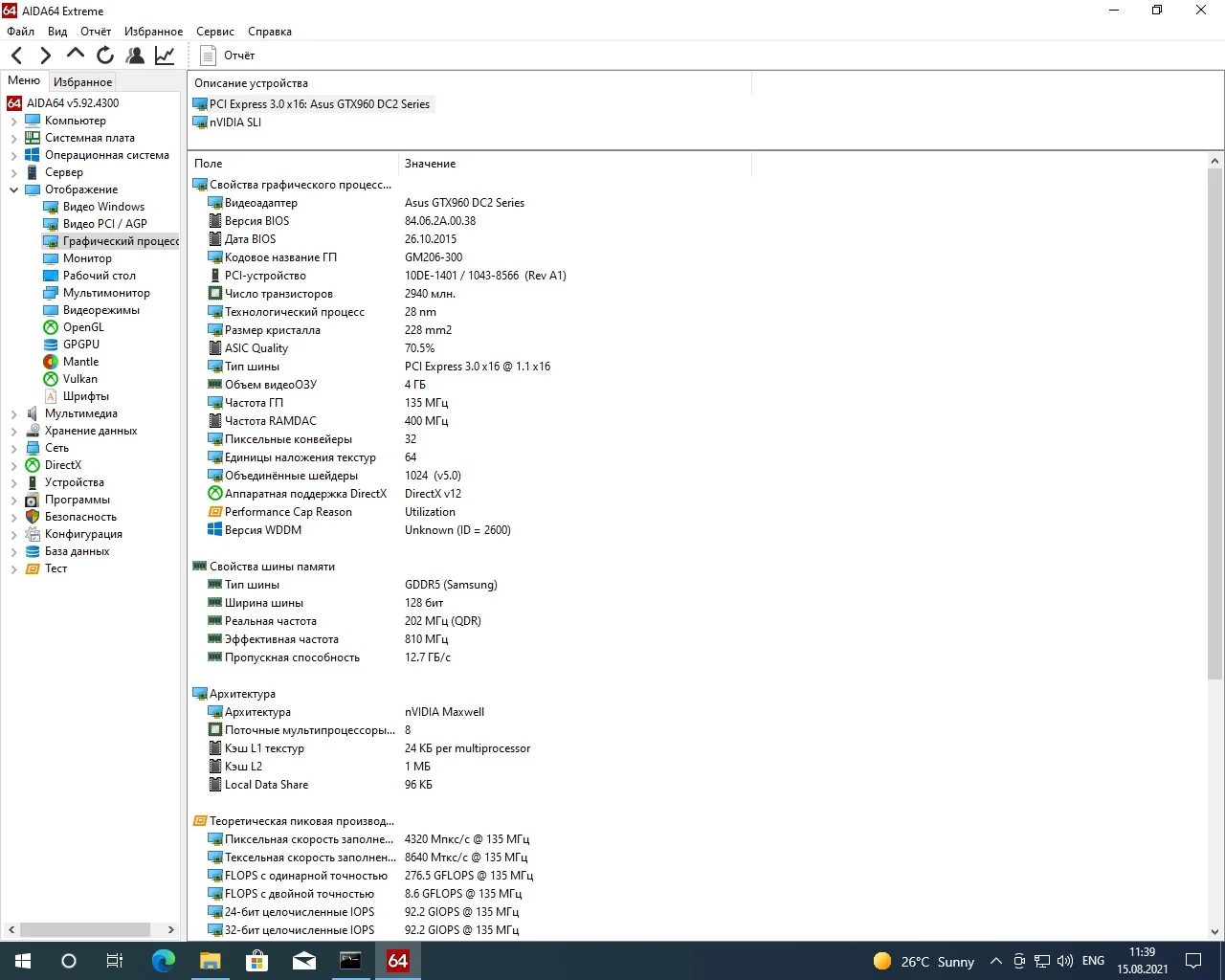Click the vertical scrollbar of details list
1225x980 pixels.
point(1215,424)
